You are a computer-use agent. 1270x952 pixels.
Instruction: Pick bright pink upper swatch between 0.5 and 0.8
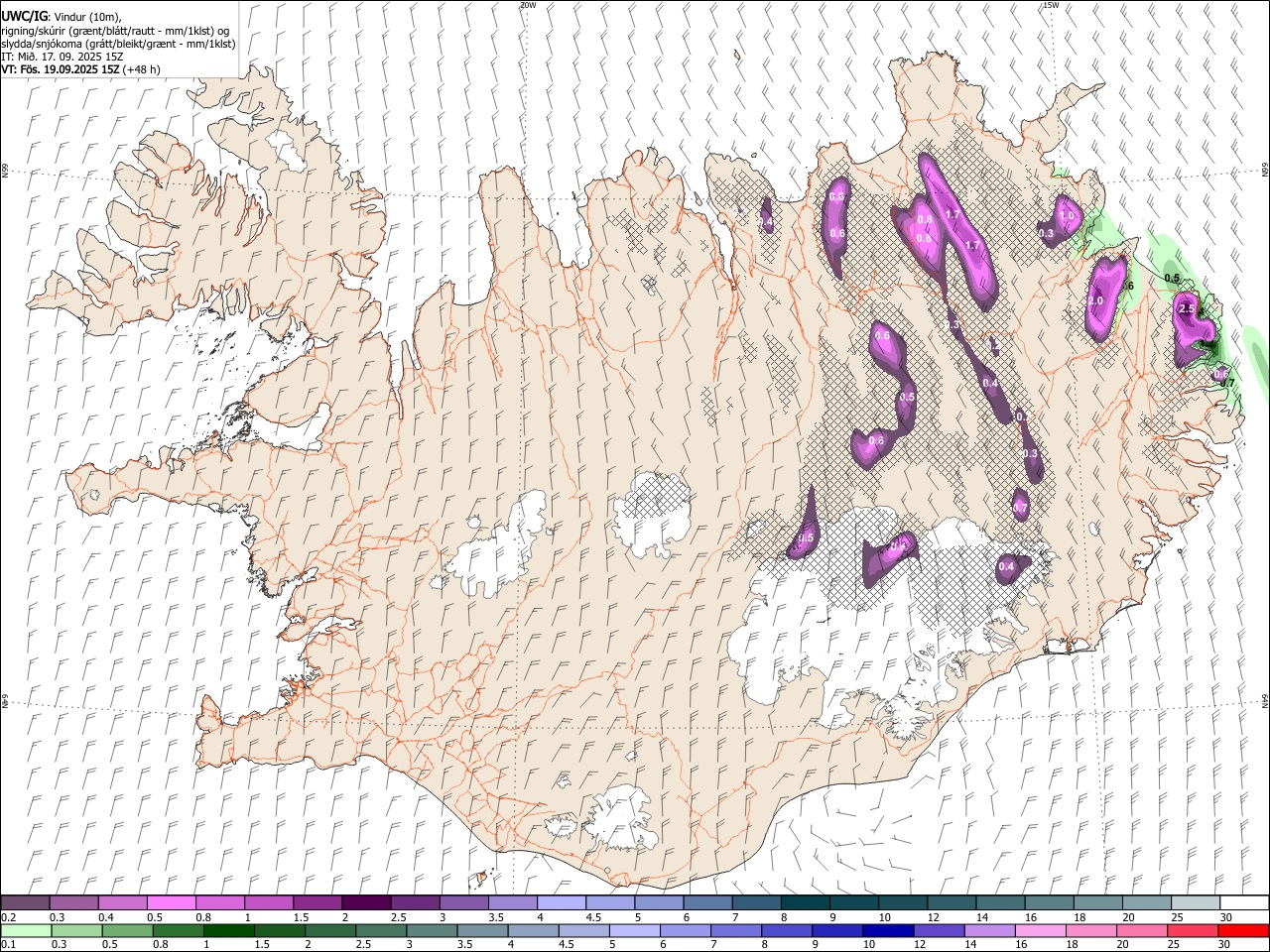pyautogui.click(x=171, y=903)
